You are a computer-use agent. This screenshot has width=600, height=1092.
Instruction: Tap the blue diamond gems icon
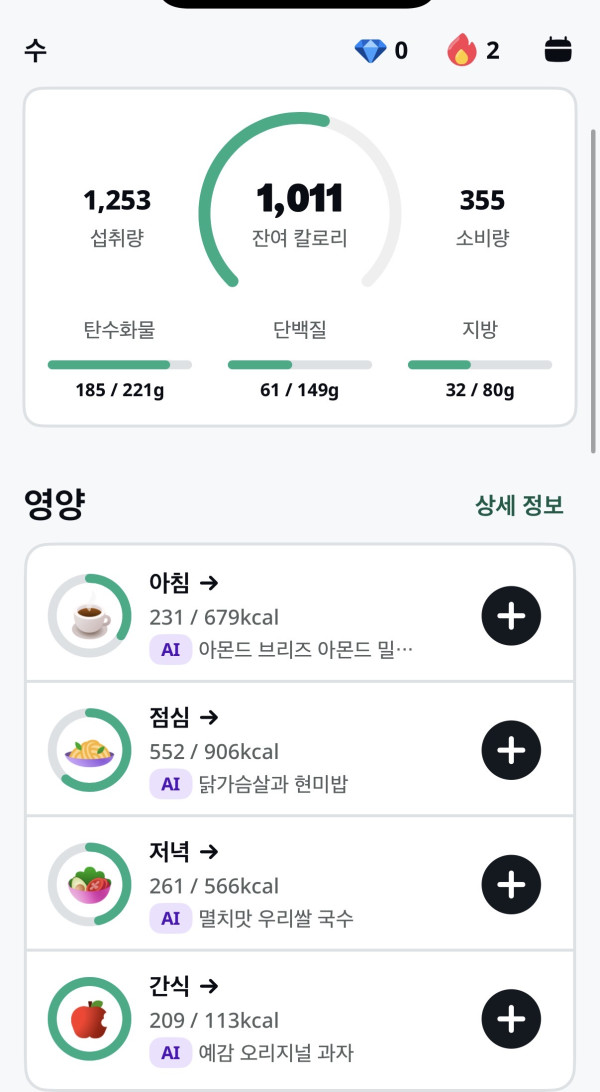pos(370,50)
